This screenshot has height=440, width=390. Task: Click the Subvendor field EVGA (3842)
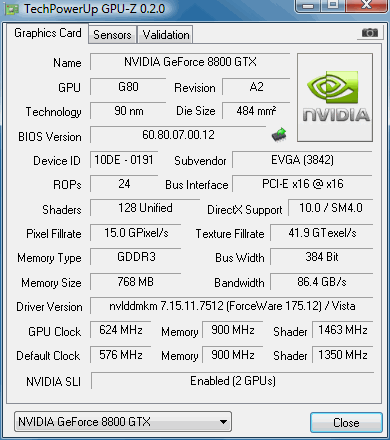coord(302,160)
